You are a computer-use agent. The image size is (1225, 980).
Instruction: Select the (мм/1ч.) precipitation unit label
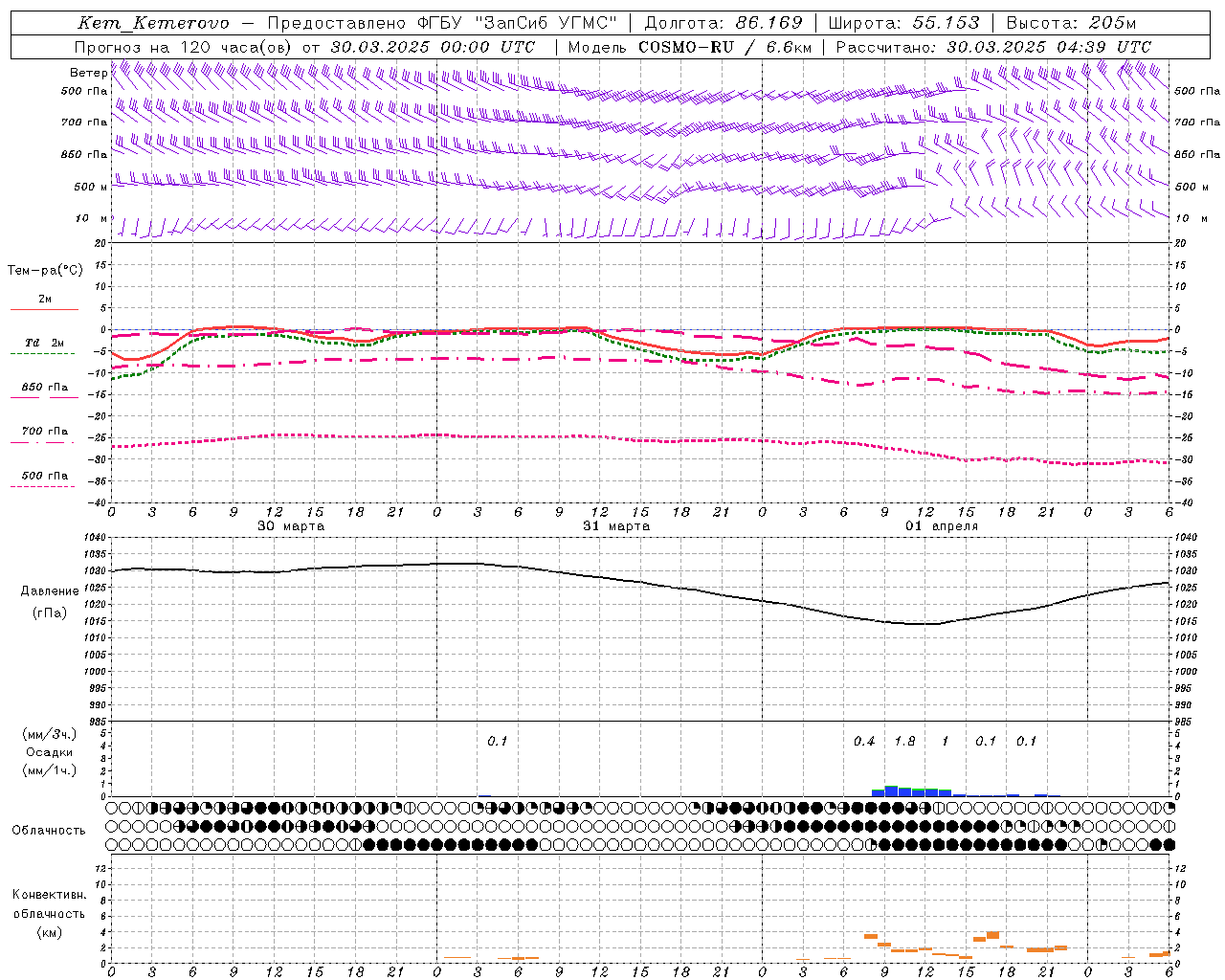[x=49, y=770]
